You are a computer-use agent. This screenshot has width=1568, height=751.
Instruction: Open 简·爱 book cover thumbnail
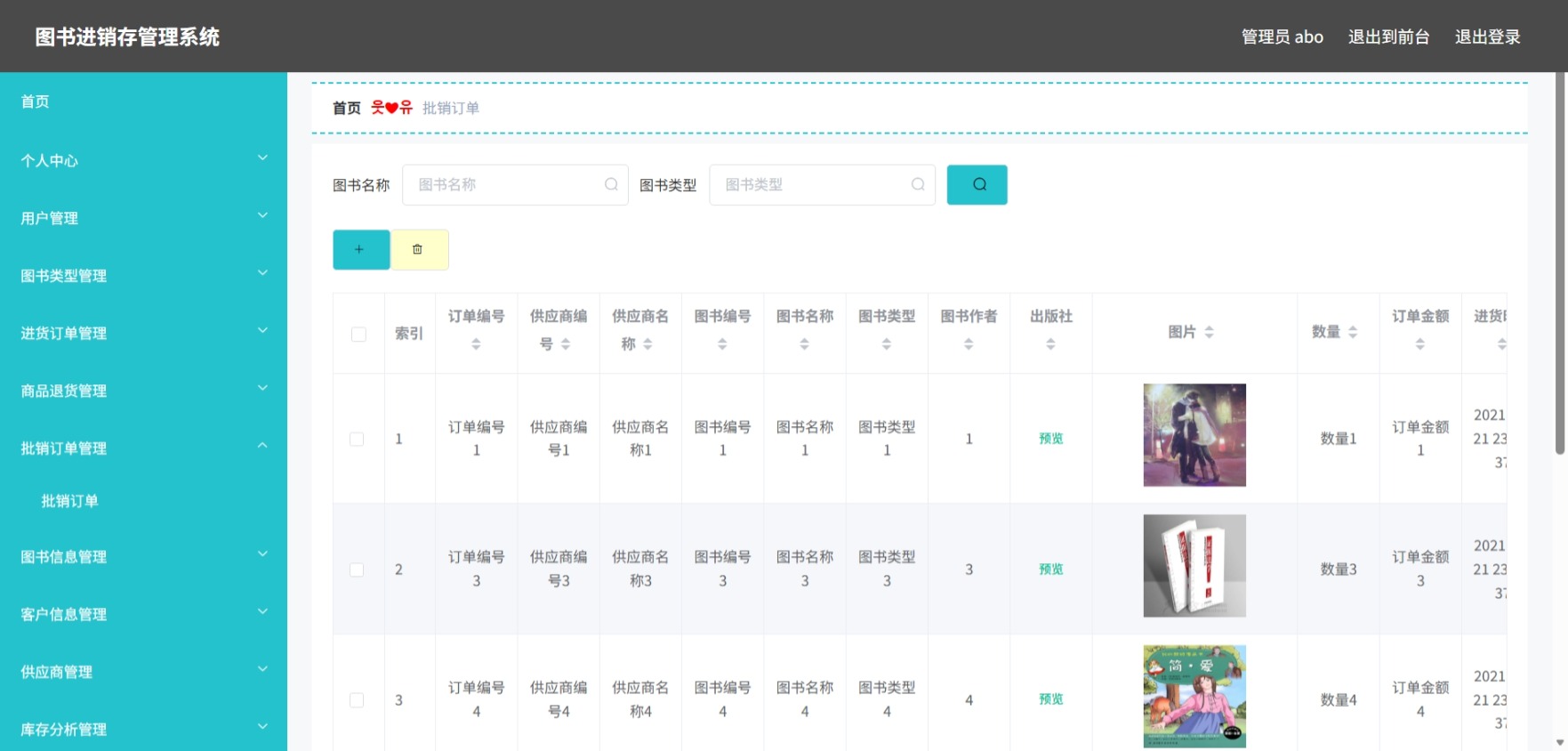pyautogui.click(x=1194, y=696)
